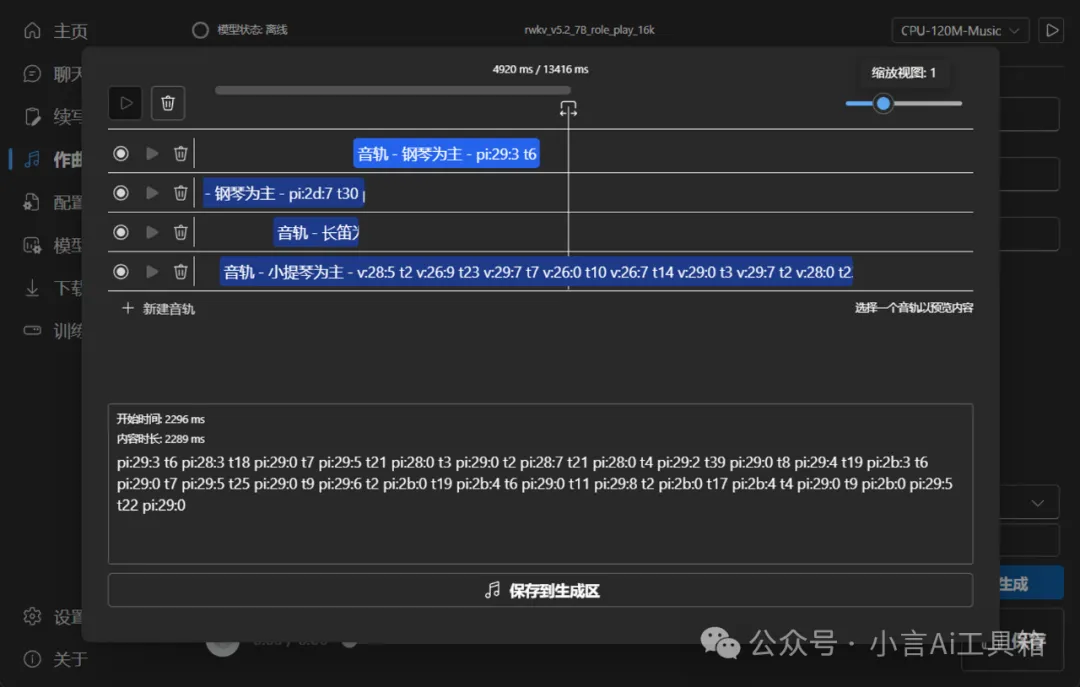Click the 选择一个音轨以预览内容 hint text
The width and height of the screenshot is (1080, 687).
pyautogui.click(x=914, y=308)
